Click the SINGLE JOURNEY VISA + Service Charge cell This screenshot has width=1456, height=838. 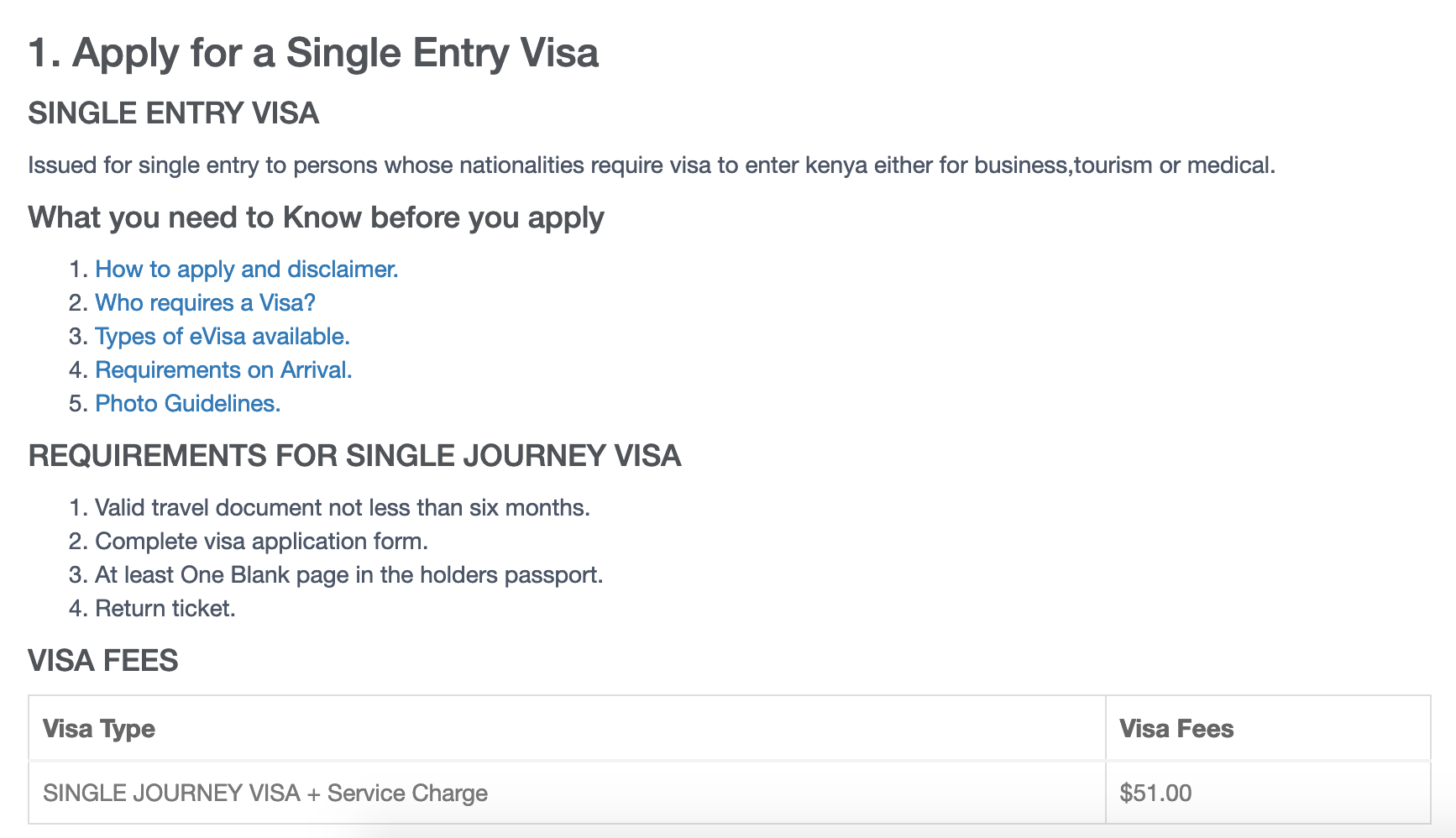click(x=567, y=793)
